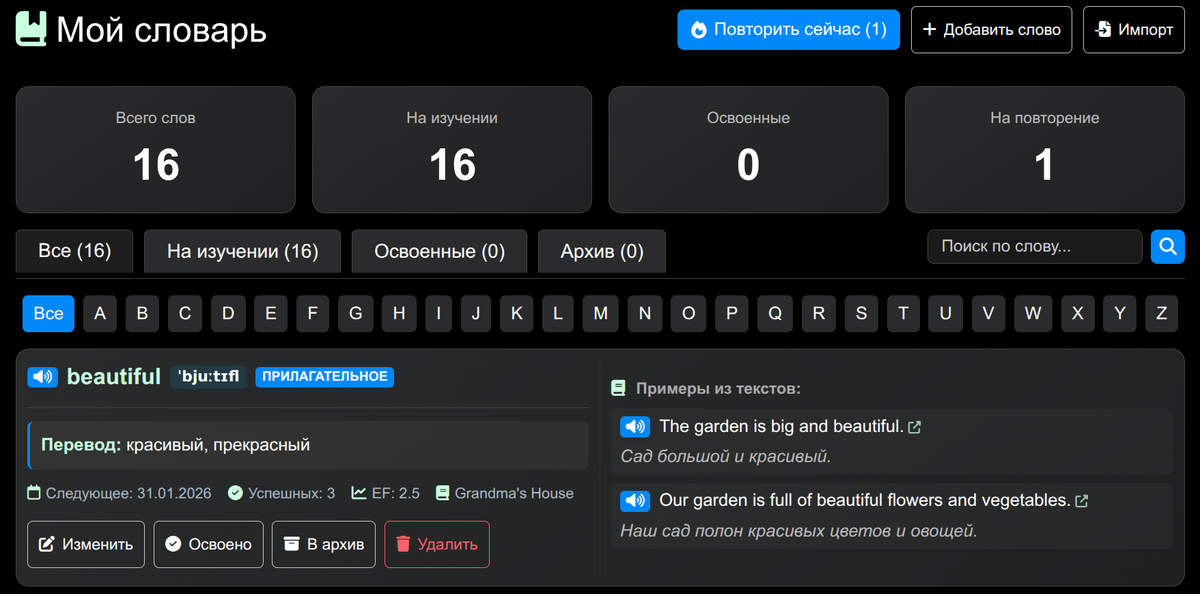Open the 'Архив (0)' tab
Screen dimensions: 1200x594
pyautogui.click(x=601, y=251)
